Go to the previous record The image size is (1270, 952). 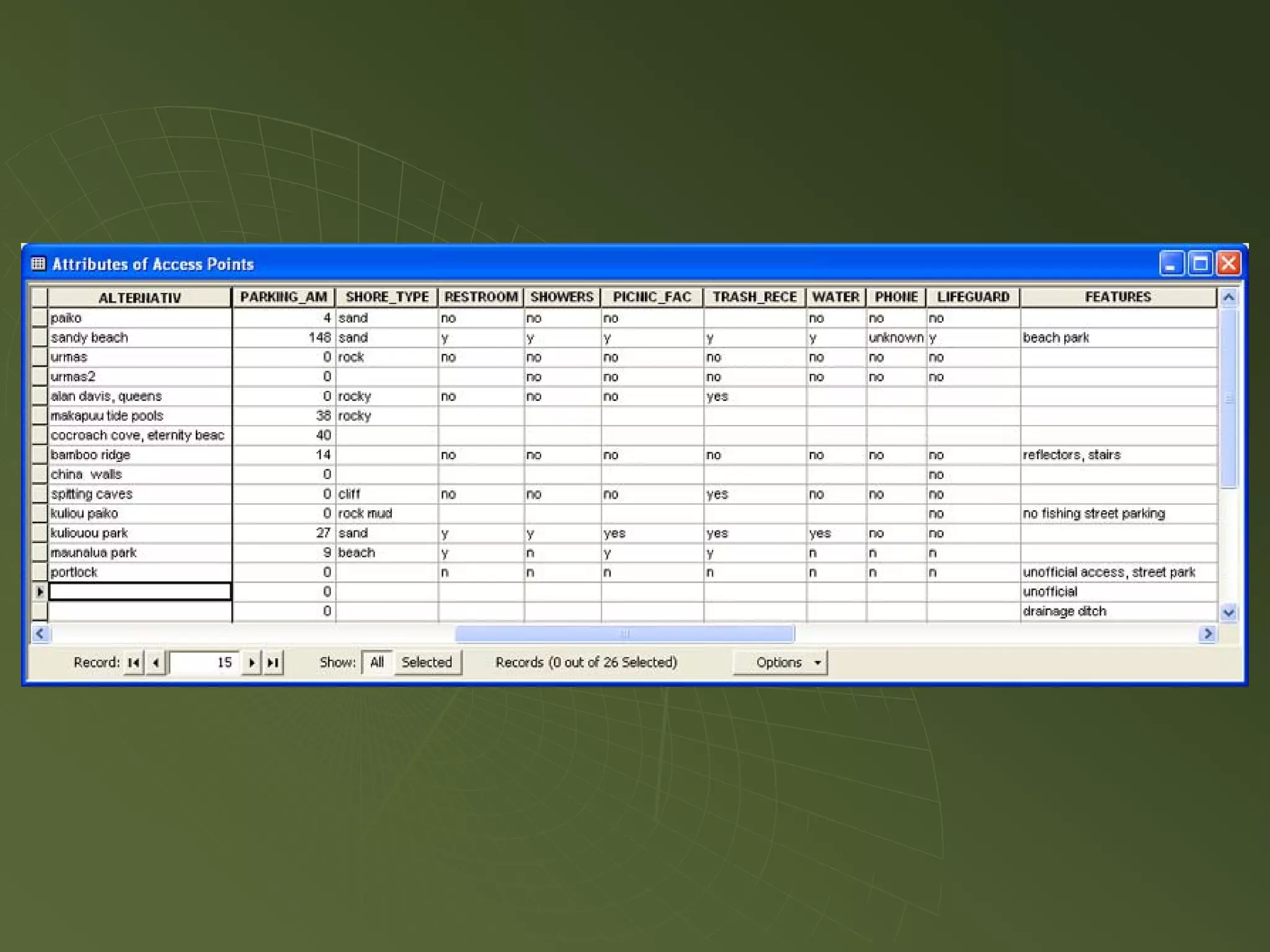156,663
